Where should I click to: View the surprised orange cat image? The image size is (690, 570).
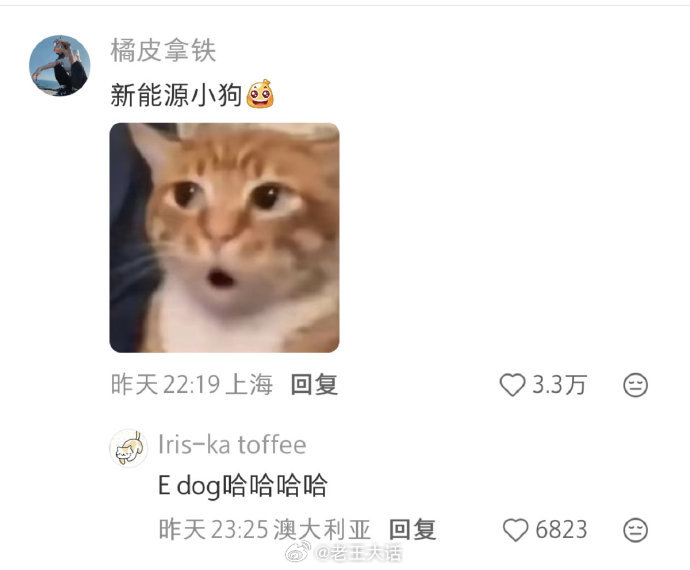pos(224,238)
